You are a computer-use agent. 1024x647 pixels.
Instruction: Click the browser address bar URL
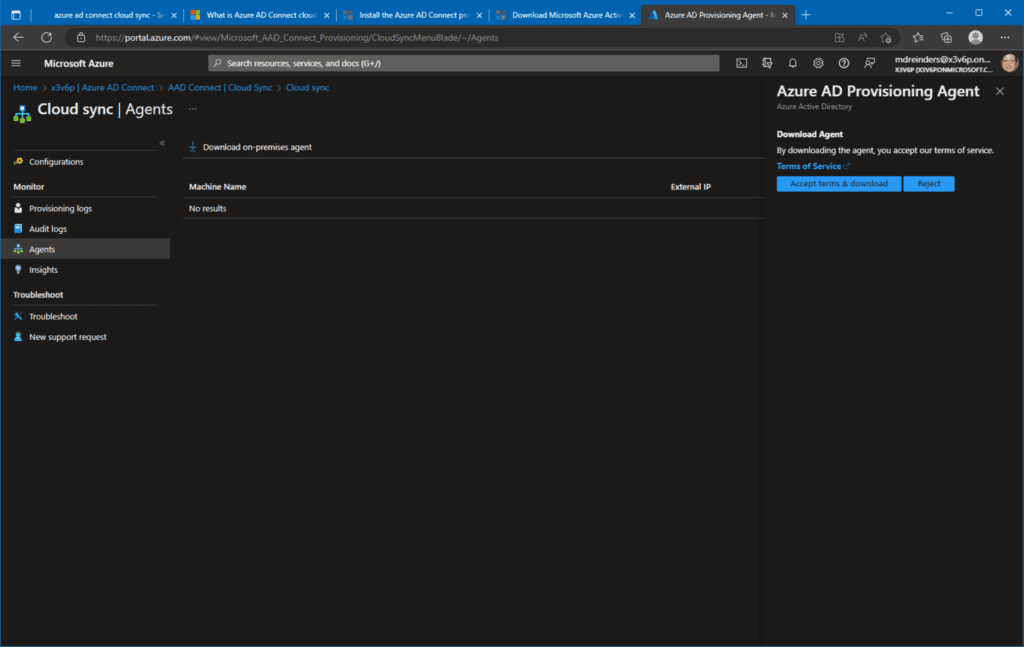point(296,38)
